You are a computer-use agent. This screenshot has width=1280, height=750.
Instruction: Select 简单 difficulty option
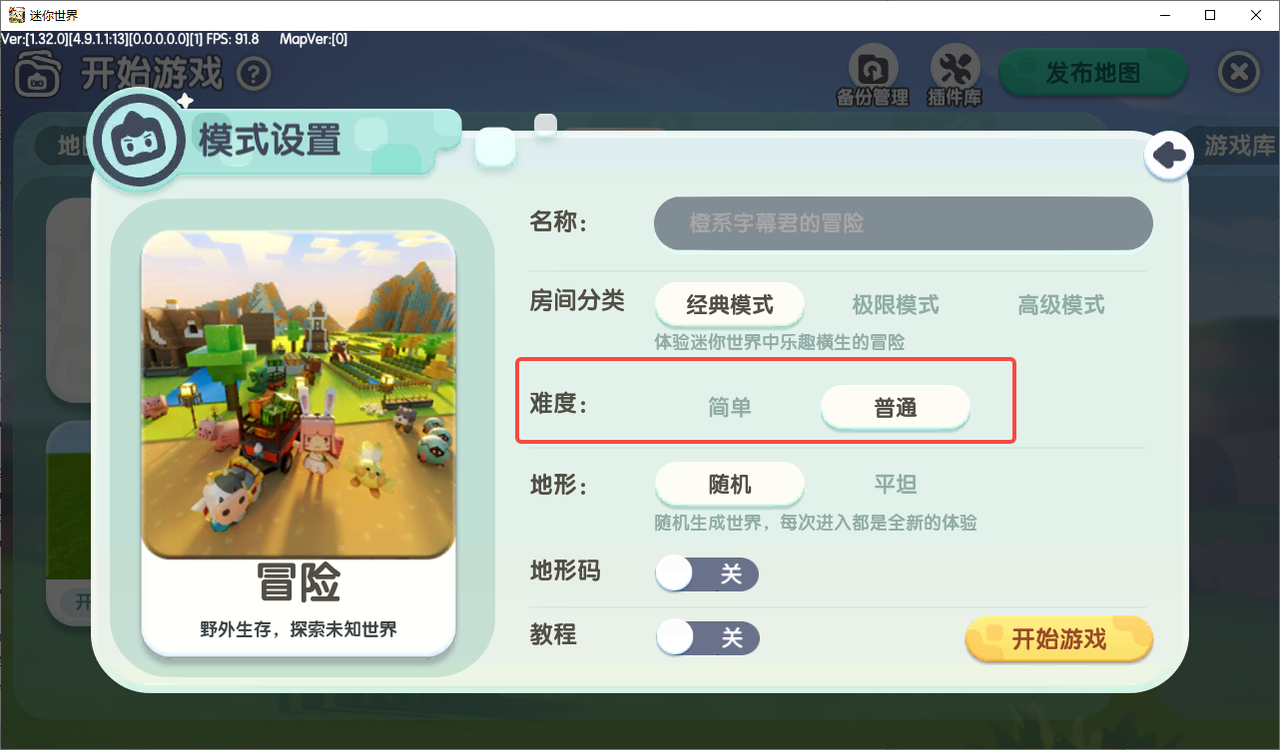coord(730,408)
